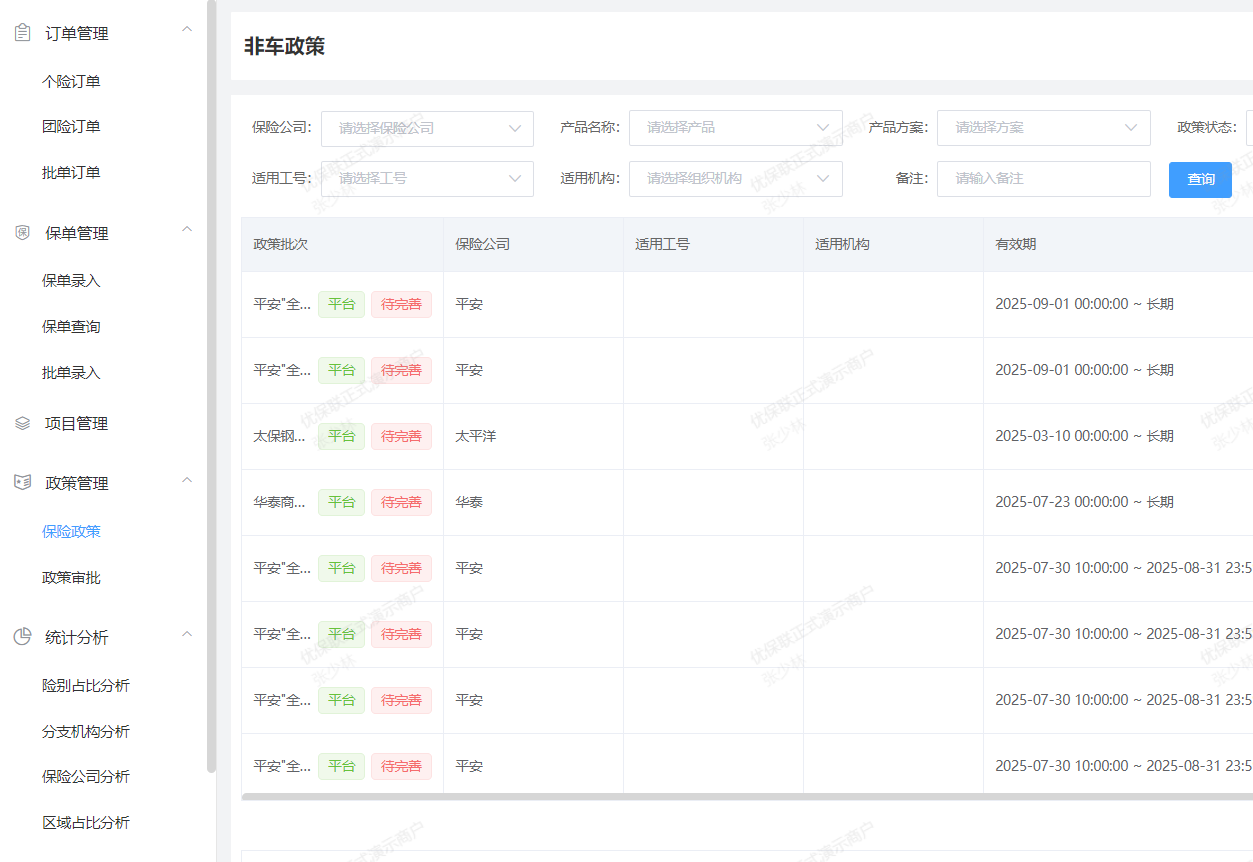Open 个险订单 in the sidebar
The width and height of the screenshot is (1253, 862).
click(x=71, y=82)
